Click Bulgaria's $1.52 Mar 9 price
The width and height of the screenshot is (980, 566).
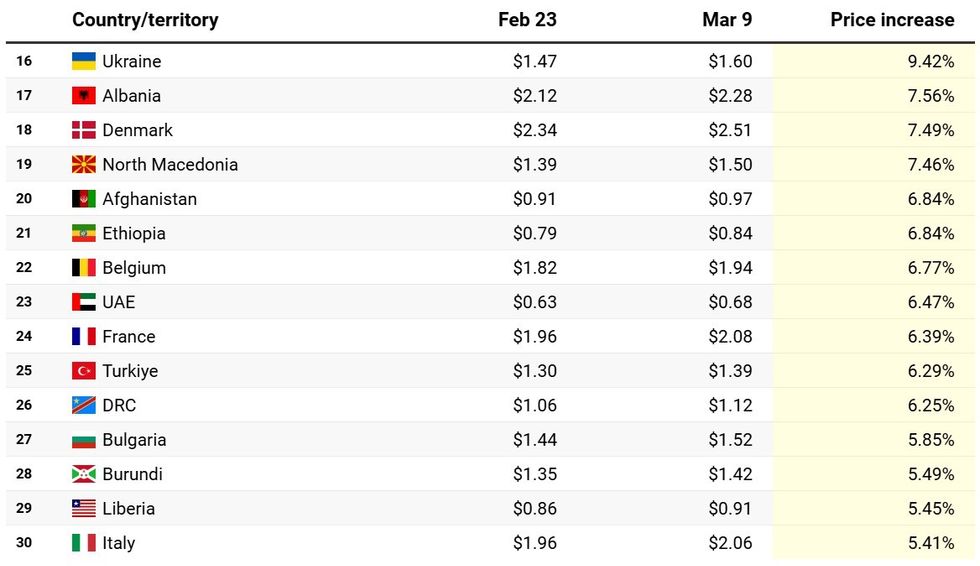click(x=730, y=440)
